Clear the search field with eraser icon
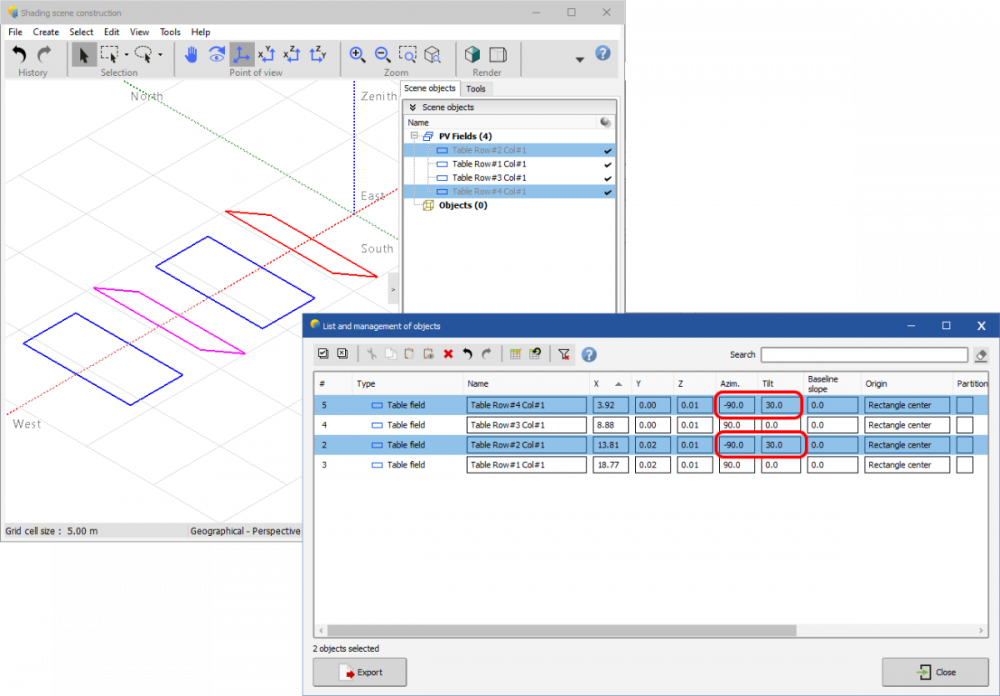This screenshot has height=696, width=1000. pyautogui.click(x=981, y=355)
